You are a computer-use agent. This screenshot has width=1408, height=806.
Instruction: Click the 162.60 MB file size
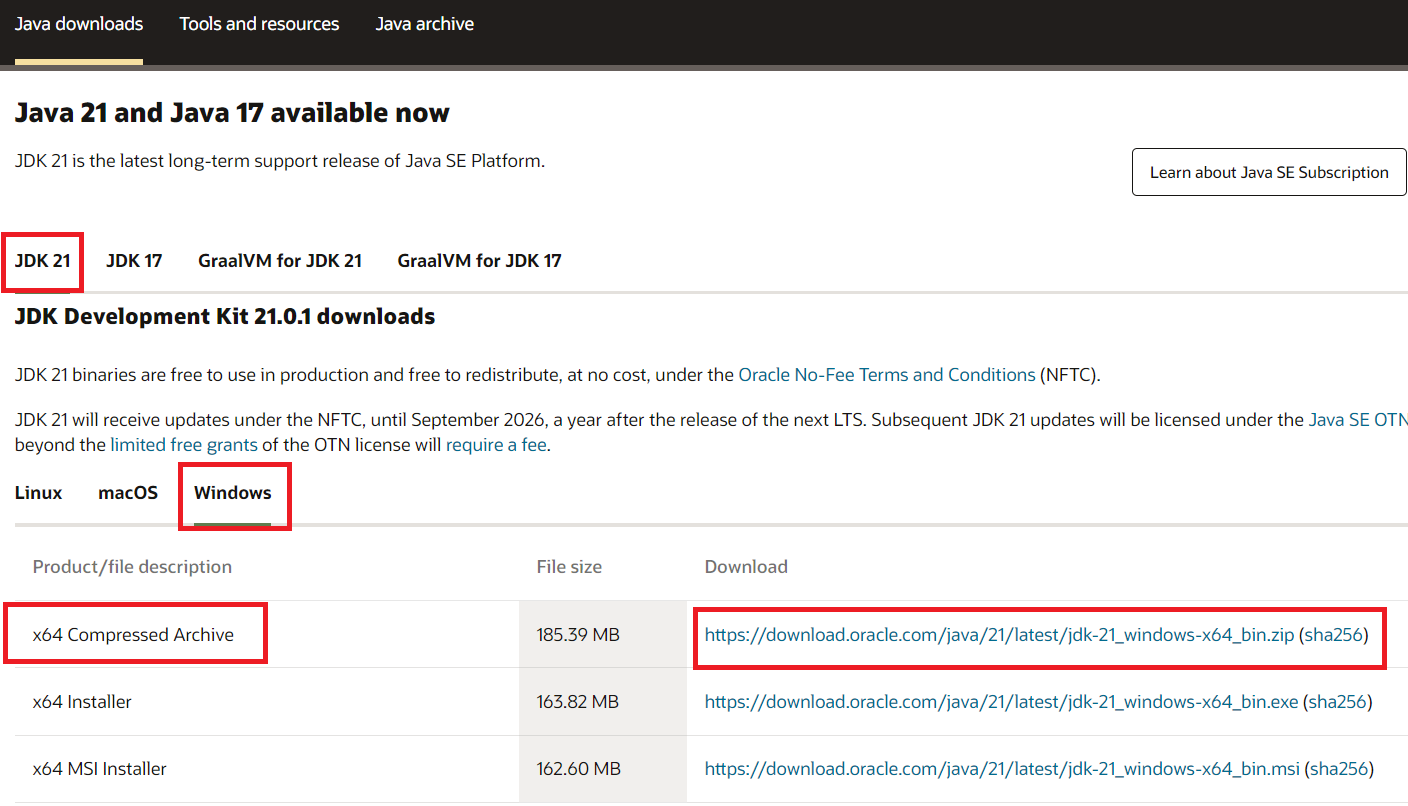coord(579,769)
